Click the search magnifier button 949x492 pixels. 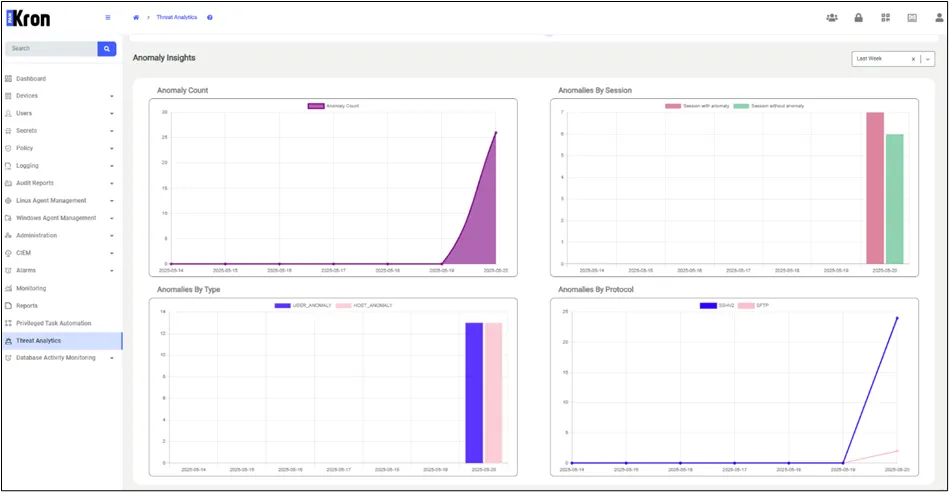coord(107,49)
